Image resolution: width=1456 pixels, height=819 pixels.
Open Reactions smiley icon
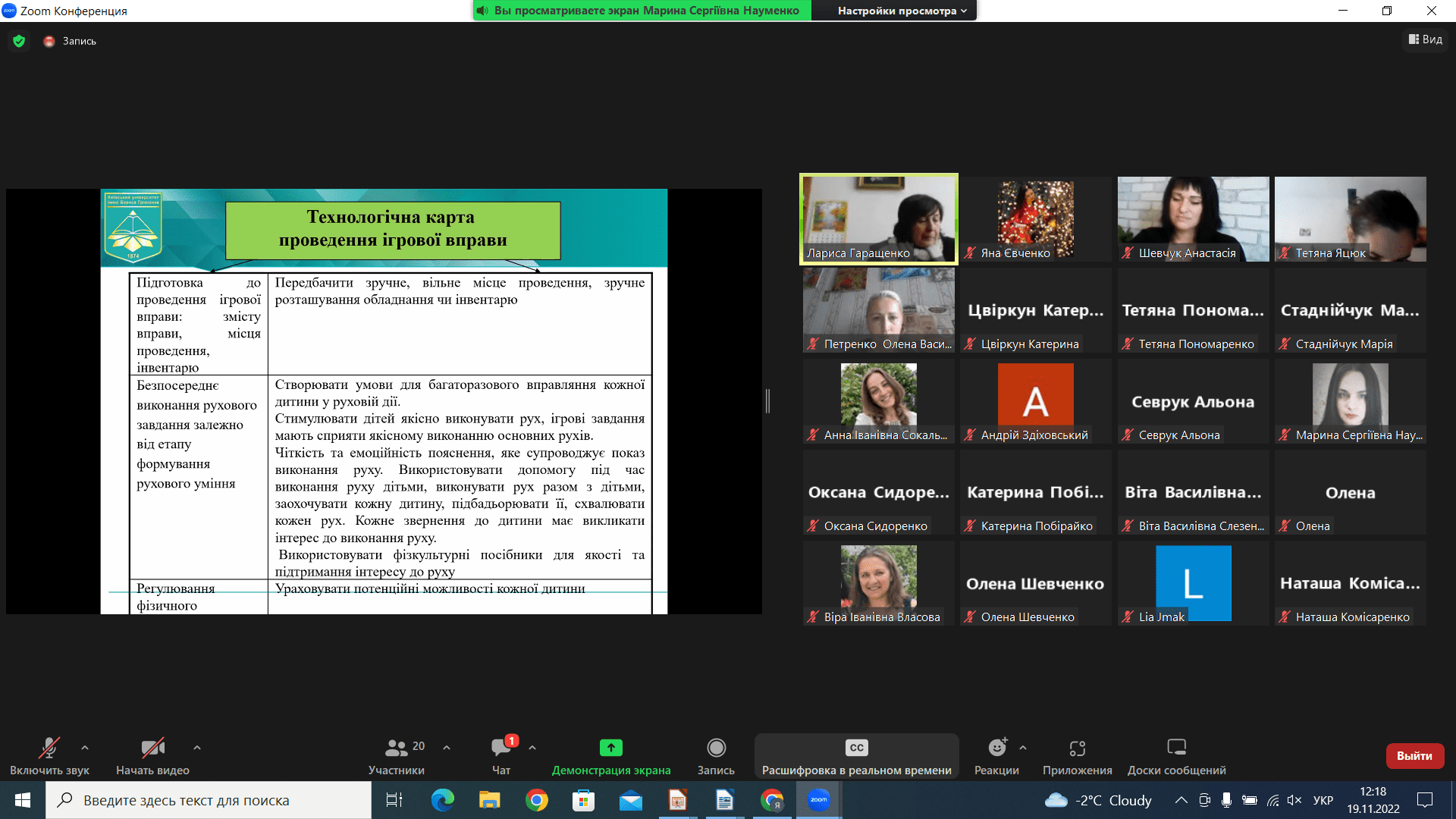996,748
